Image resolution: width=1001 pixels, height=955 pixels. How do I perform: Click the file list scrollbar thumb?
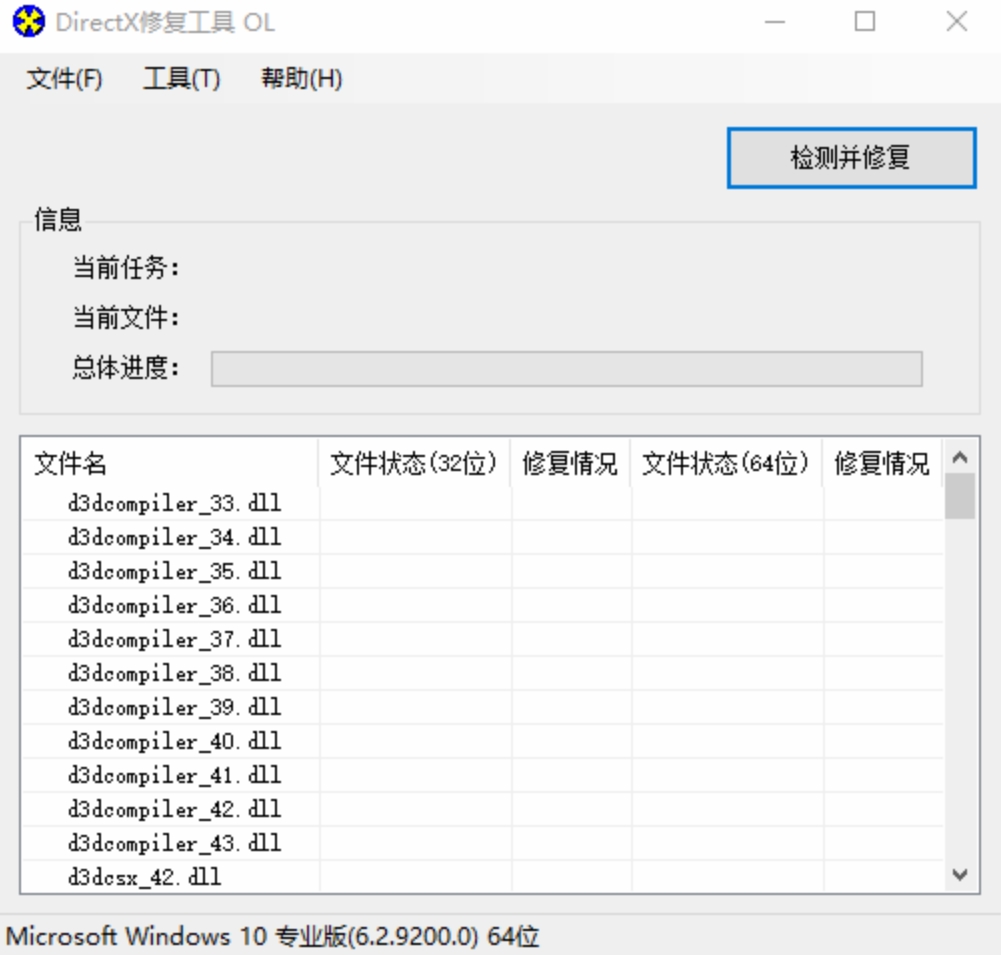pos(959,497)
